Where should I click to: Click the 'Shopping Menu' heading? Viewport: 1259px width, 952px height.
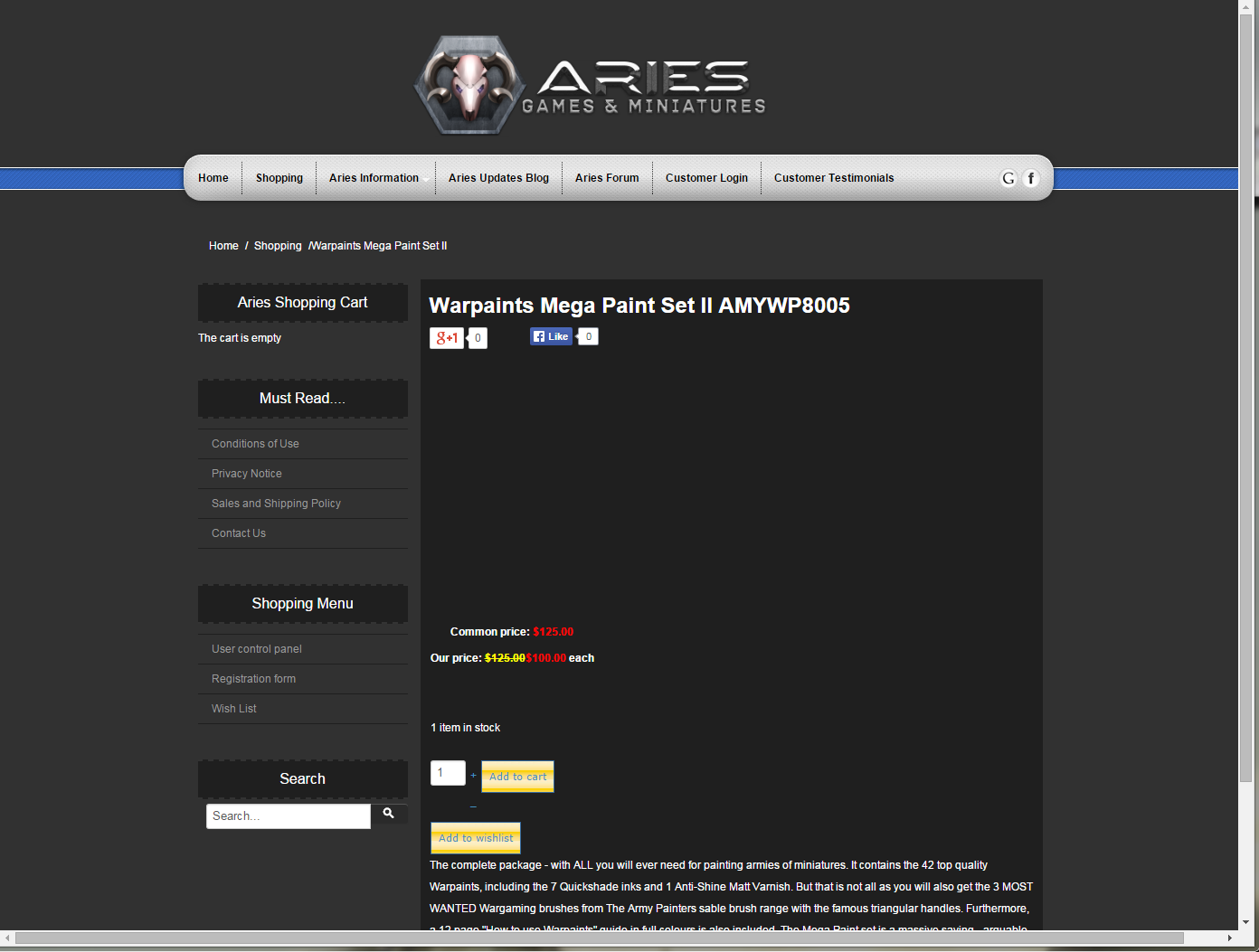303,604
